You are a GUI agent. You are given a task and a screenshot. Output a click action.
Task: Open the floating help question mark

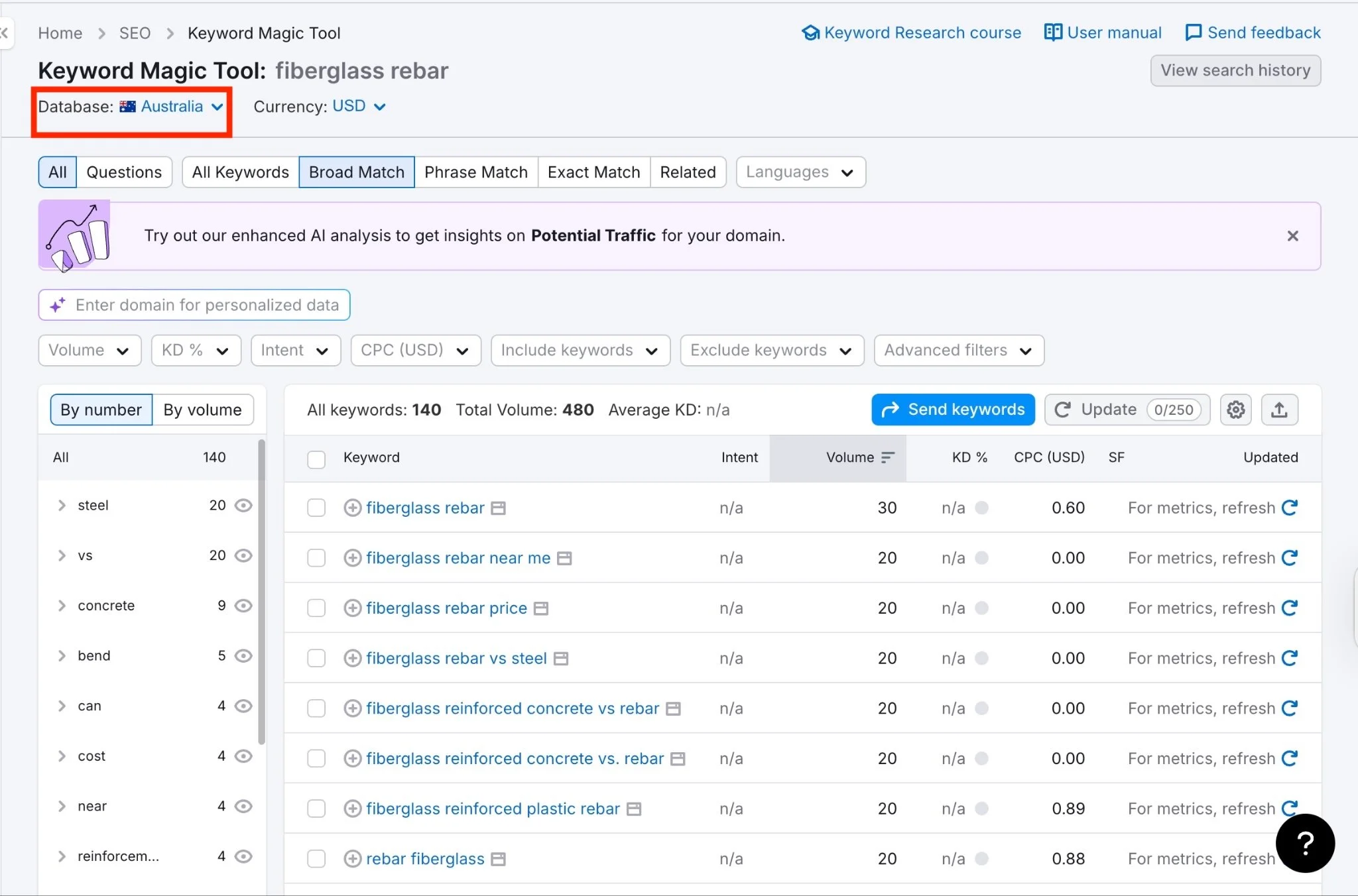coord(1305,843)
